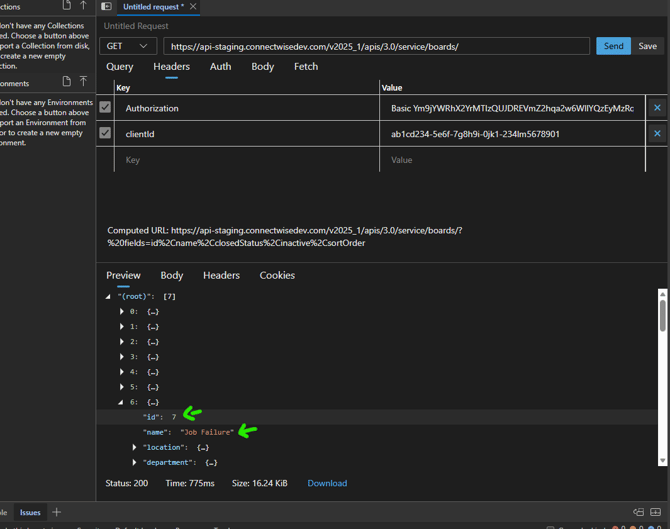The height and width of the screenshot is (529, 670).
Task: Click the response scrollbar thumb
Action: click(x=662, y=315)
